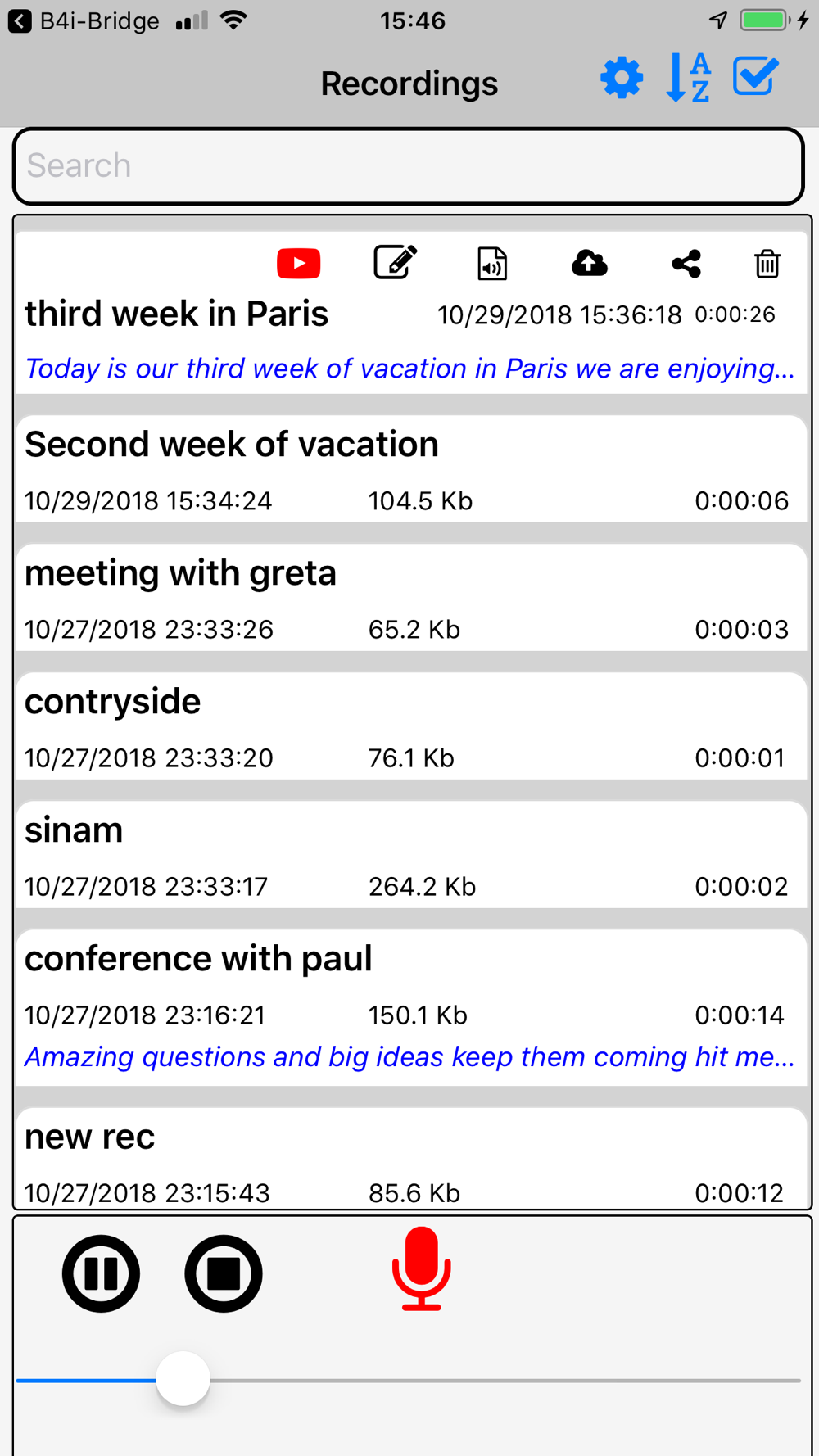This screenshot has height=1456, width=819.
Task: Open settings gear icon
Action: point(622,79)
